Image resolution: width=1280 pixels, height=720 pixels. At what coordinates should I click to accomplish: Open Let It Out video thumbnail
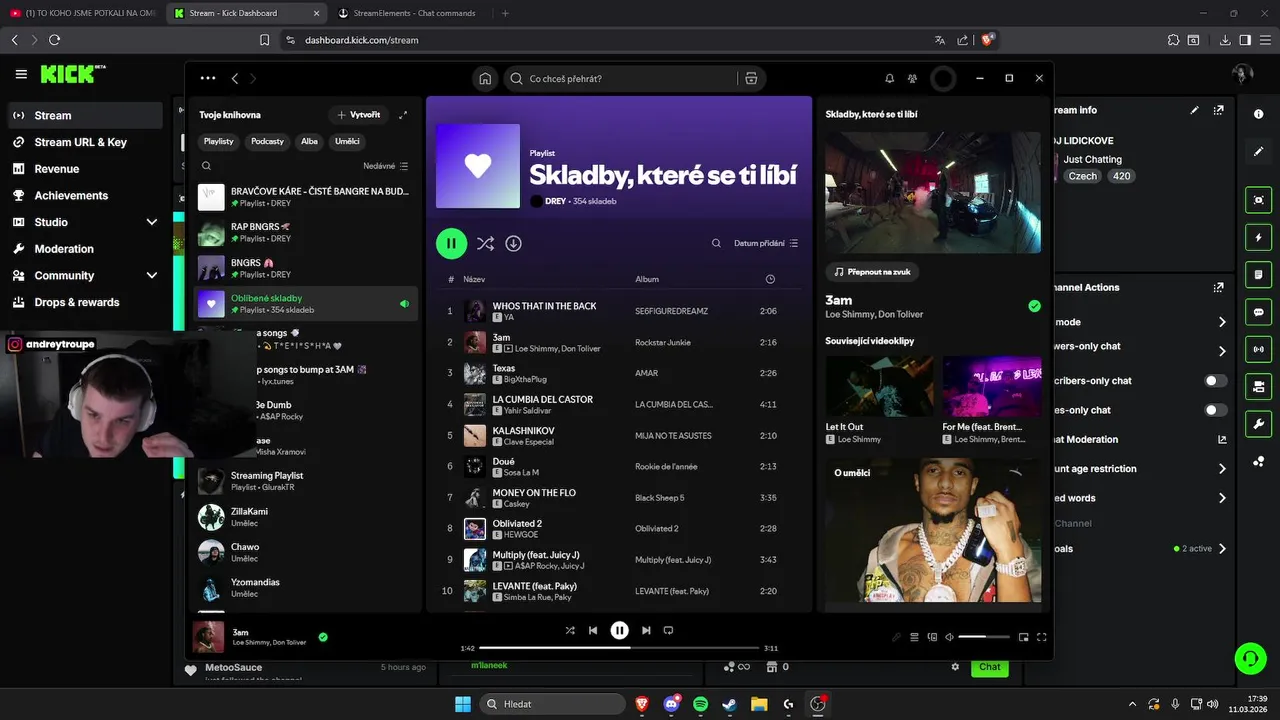tap(879, 386)
